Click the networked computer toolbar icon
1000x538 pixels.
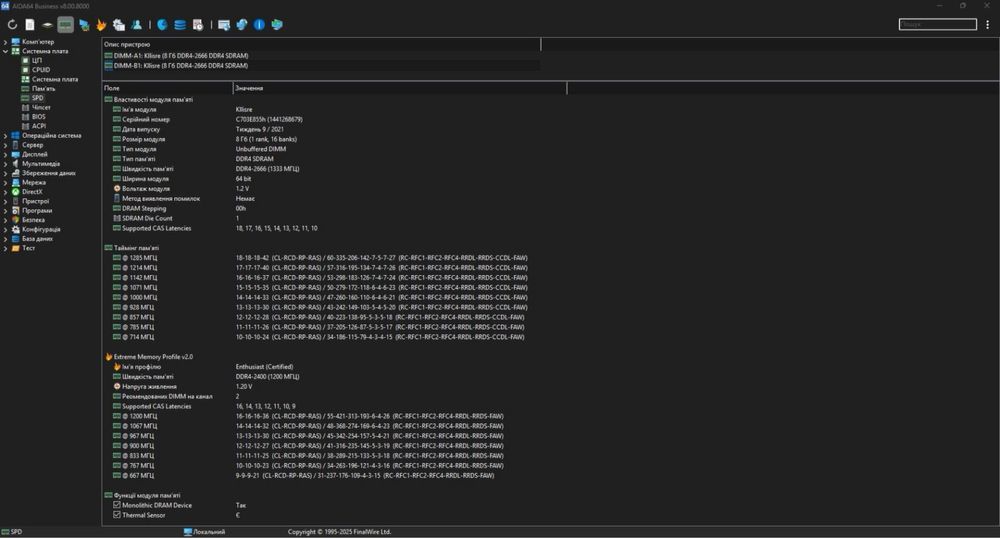[84, 25]
